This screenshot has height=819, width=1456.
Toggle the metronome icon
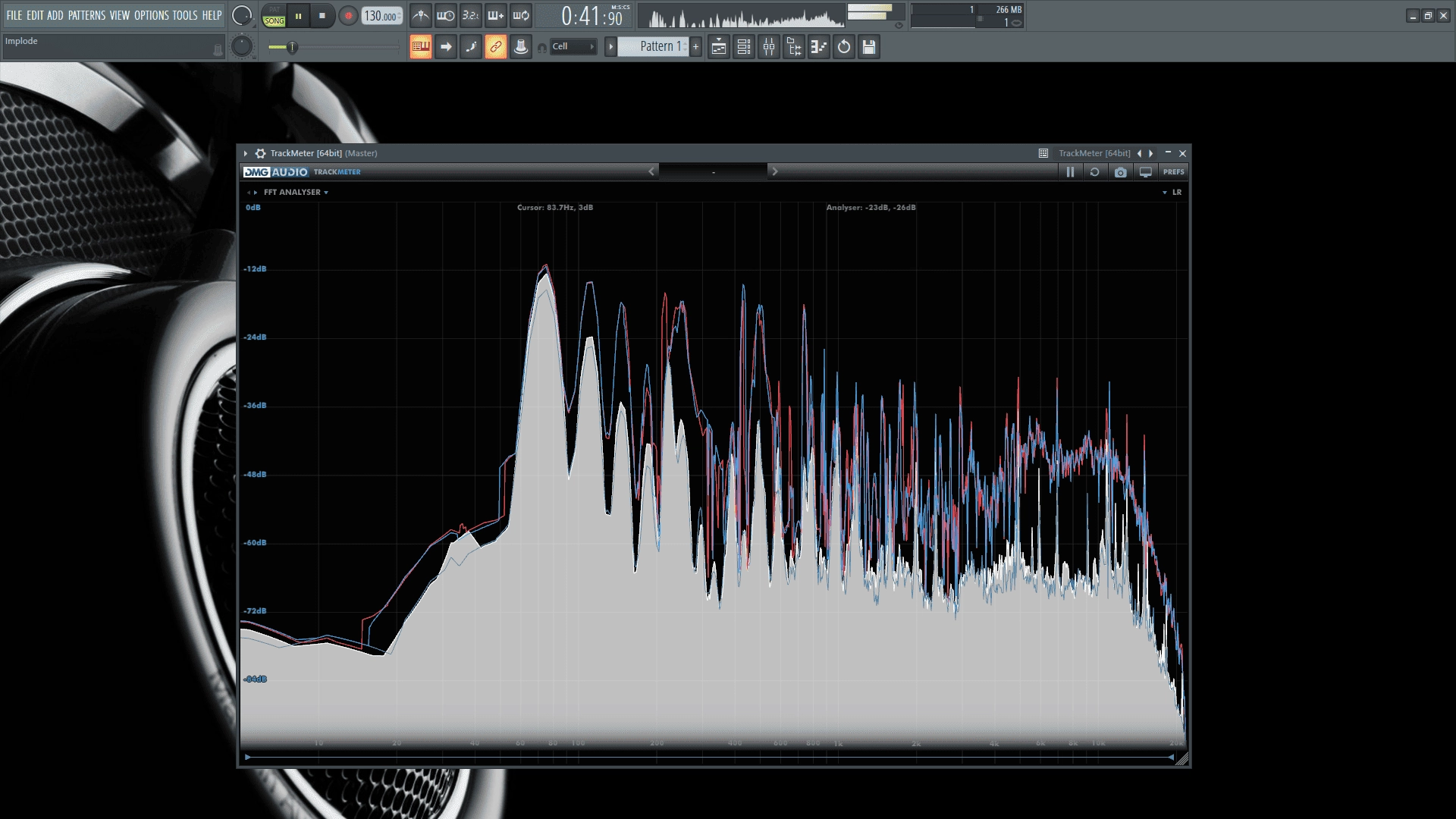(420, 16)
